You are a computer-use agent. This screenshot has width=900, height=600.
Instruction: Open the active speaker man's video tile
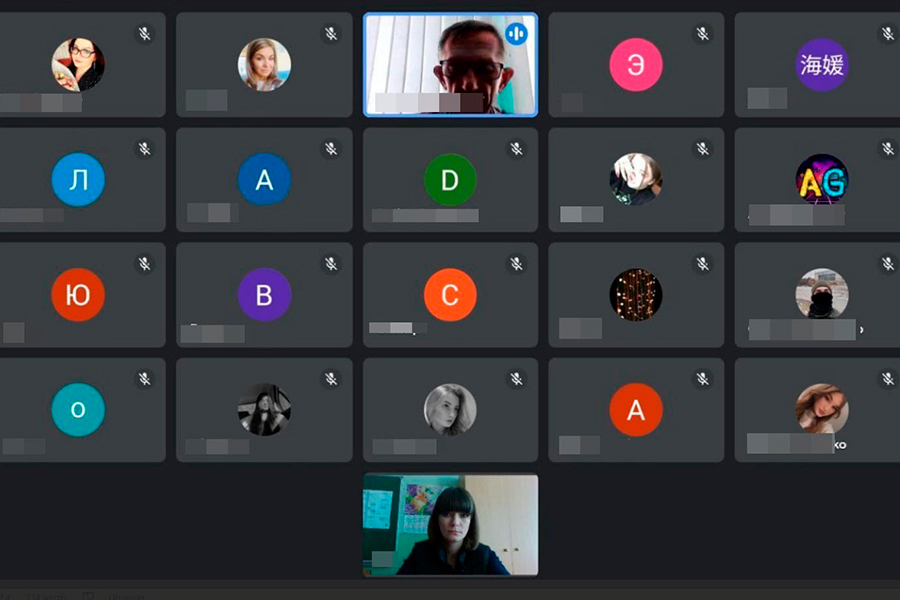[451, 65]
